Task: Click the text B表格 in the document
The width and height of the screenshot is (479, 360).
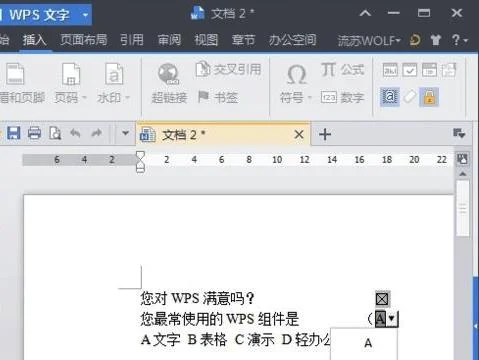Action: click(207, 340)
